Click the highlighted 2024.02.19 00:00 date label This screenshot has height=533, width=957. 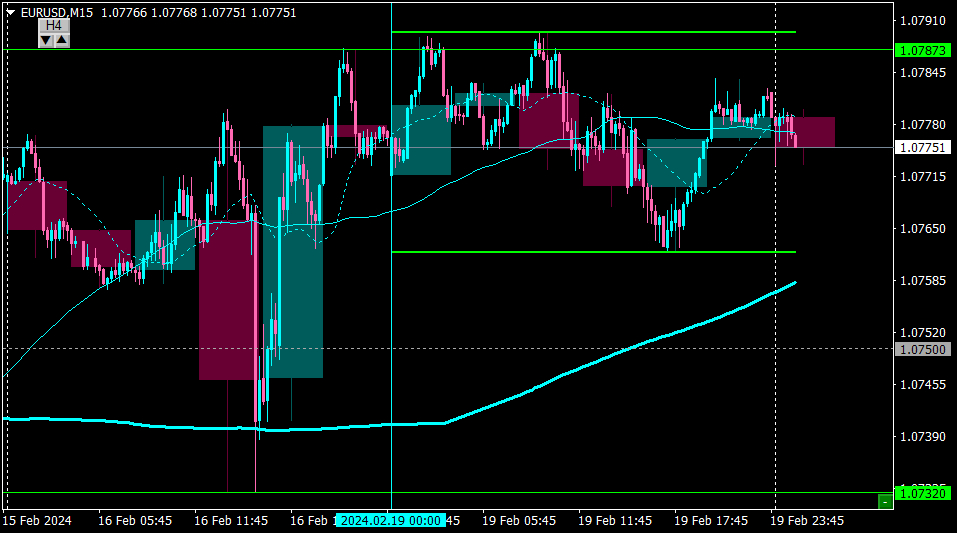pyautogui.click(x=390, y=521)
